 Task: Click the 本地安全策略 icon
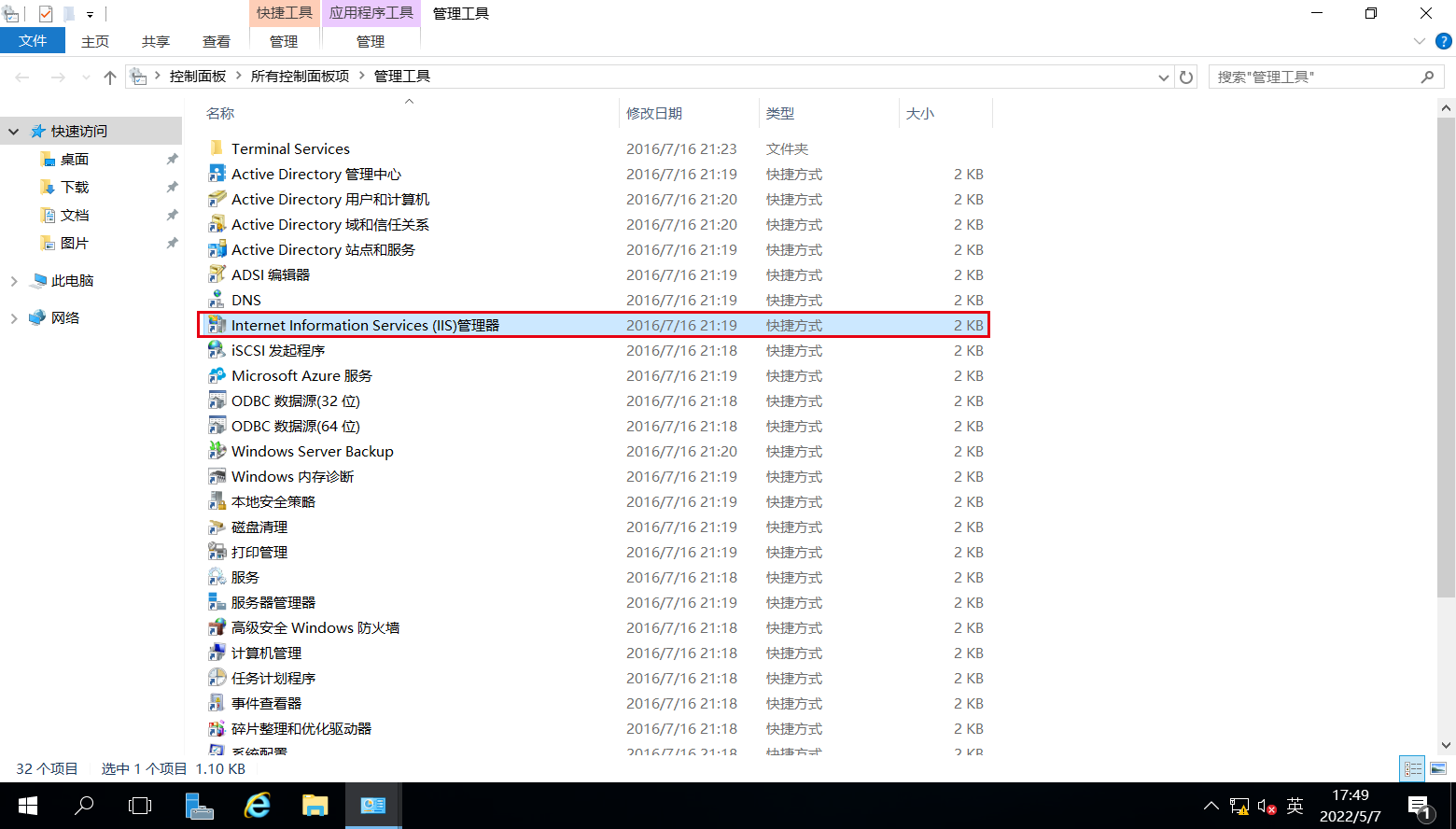click(217, 501)
